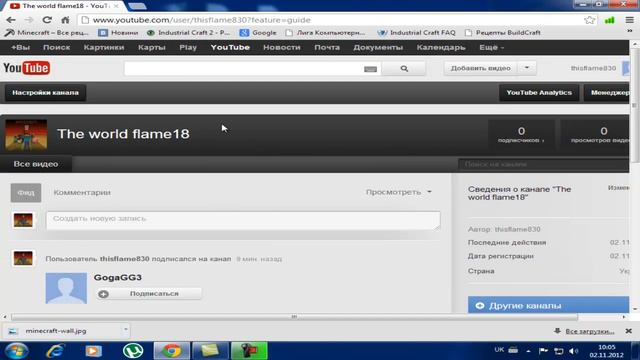Click the action center flag tray icon
Image resolution: width=640 pixels, height=360 pixels.
click(543, 351)
